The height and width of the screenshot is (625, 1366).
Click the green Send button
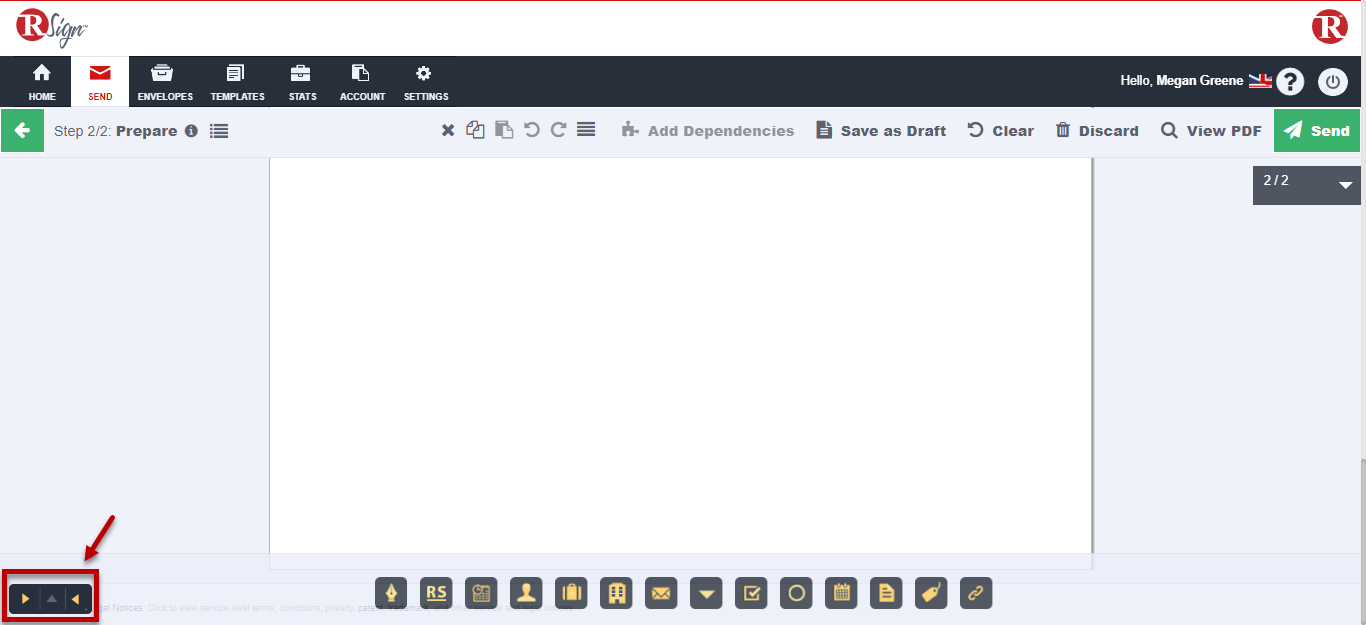coord(1317,131)
